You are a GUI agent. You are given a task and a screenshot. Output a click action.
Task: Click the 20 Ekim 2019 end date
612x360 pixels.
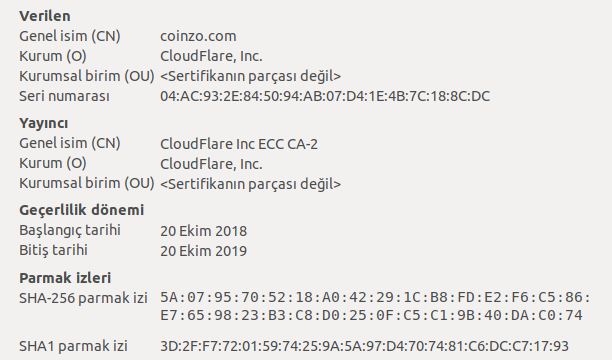(203, 251)
